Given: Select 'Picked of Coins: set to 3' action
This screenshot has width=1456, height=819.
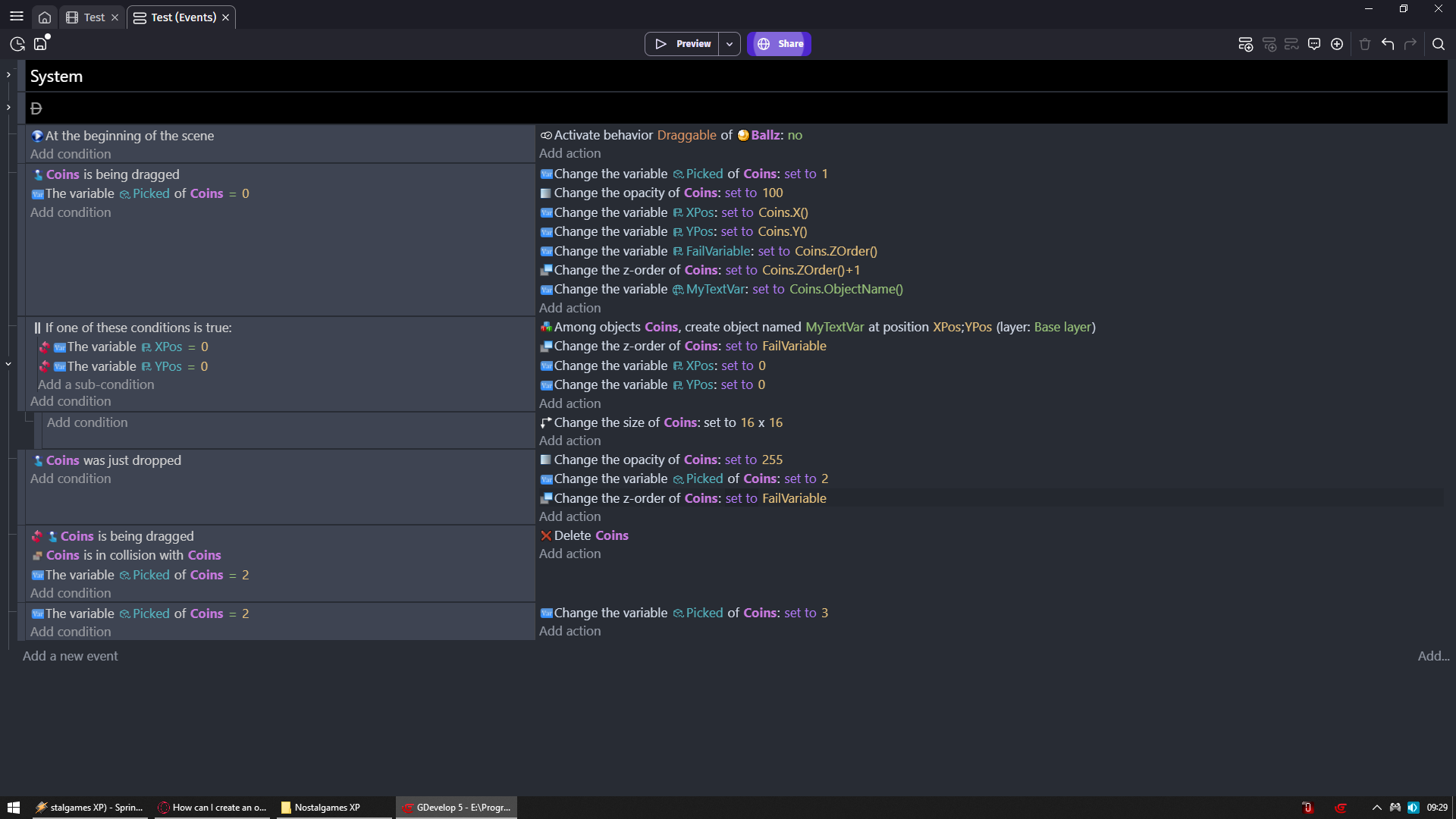Looking at the screenshot, I should [x=684, y=613].
